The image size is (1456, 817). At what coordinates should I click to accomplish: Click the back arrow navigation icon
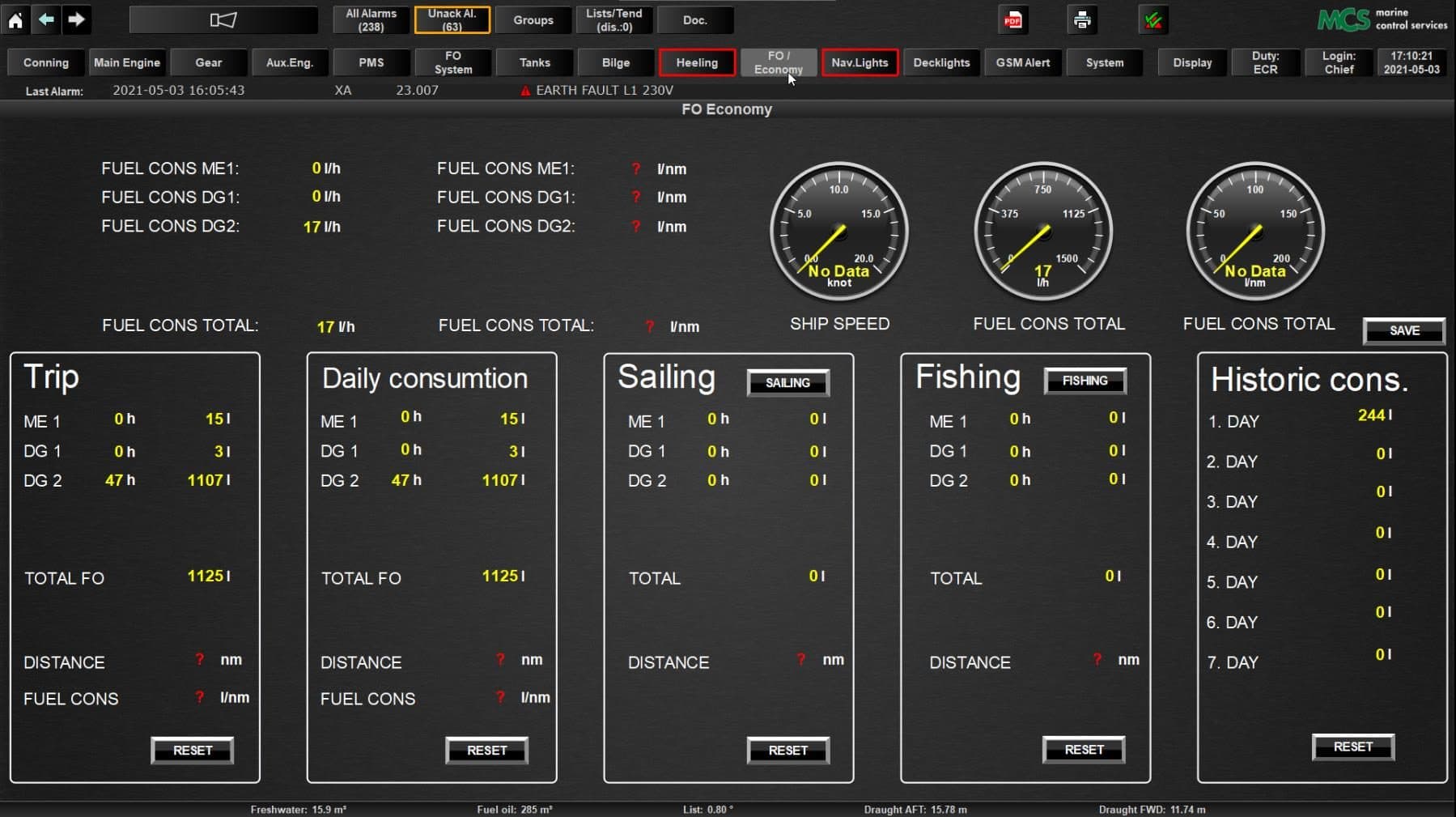click(46, 20)
